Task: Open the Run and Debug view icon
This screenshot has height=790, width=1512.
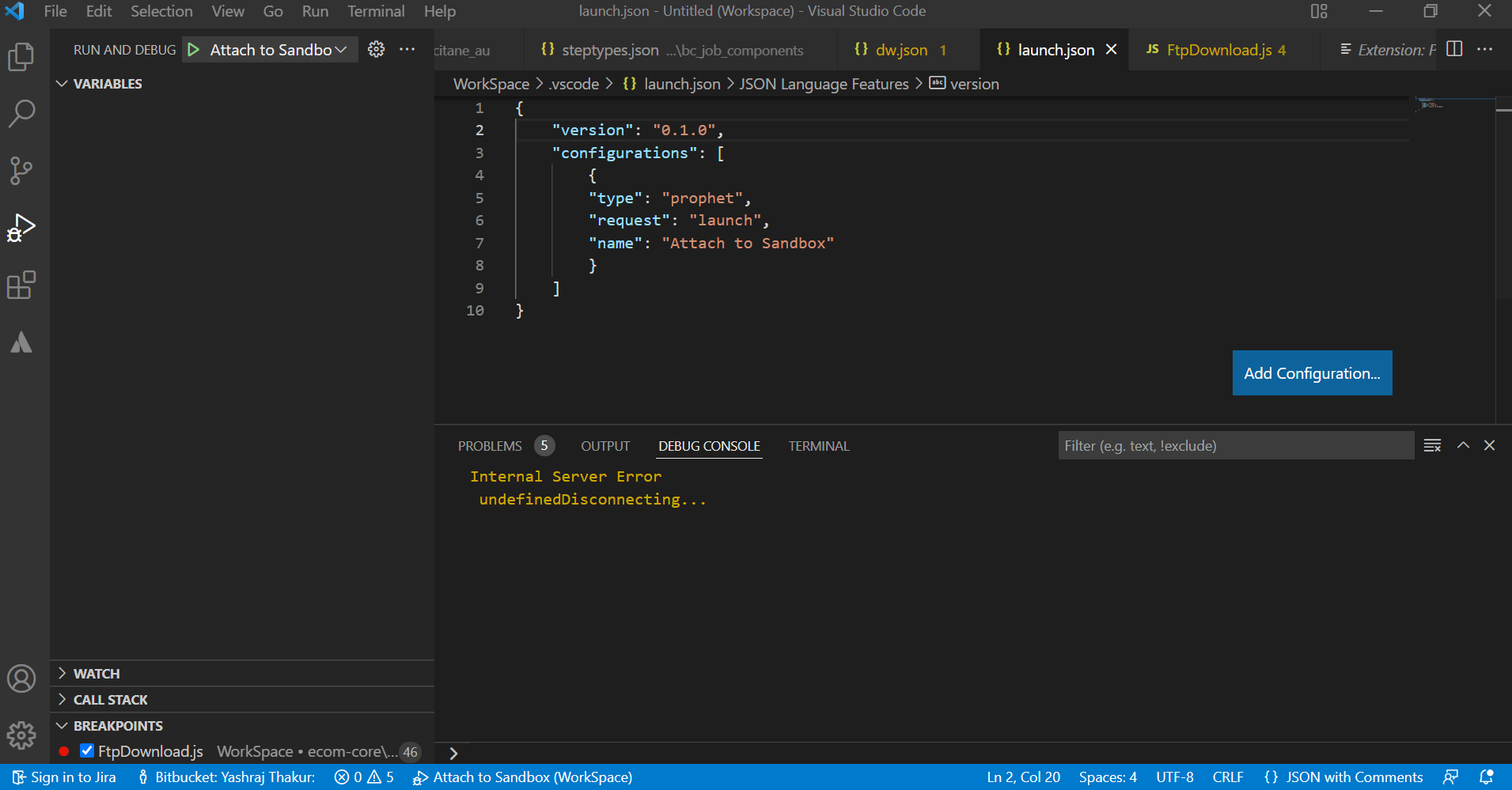Action: coord(21,227)
